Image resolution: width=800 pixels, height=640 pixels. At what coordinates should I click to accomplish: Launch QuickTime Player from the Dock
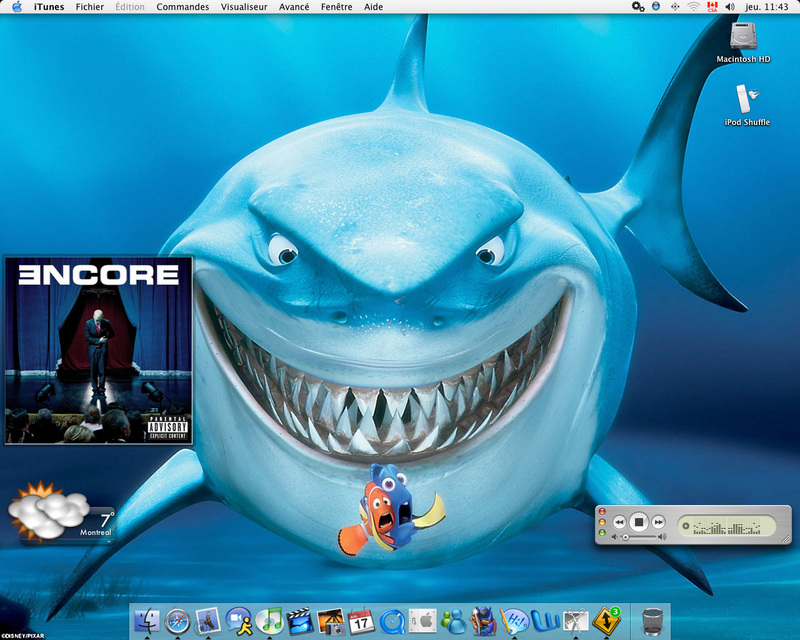click(392, 622)
